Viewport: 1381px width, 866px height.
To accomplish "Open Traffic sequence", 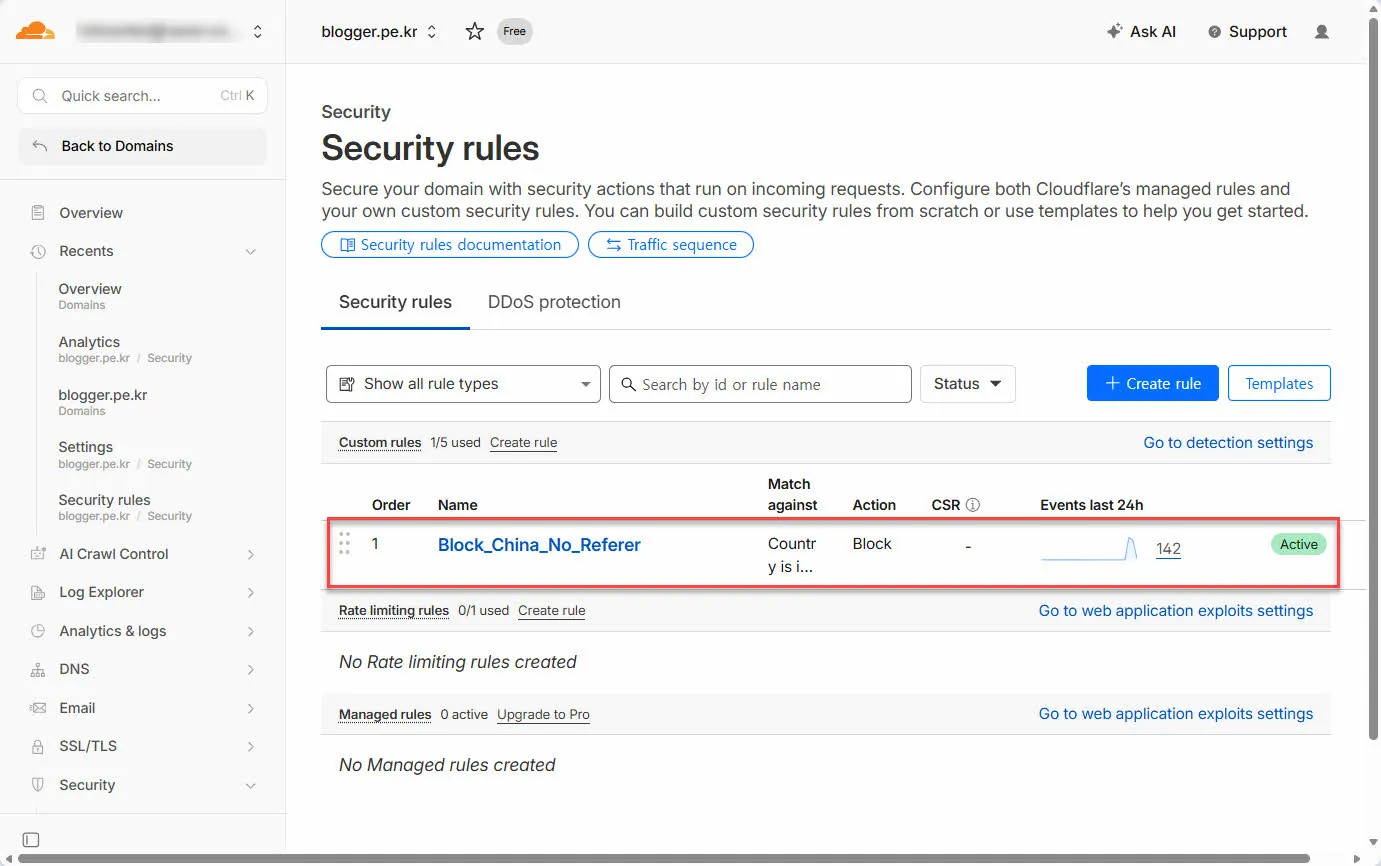I will [671, 245].
